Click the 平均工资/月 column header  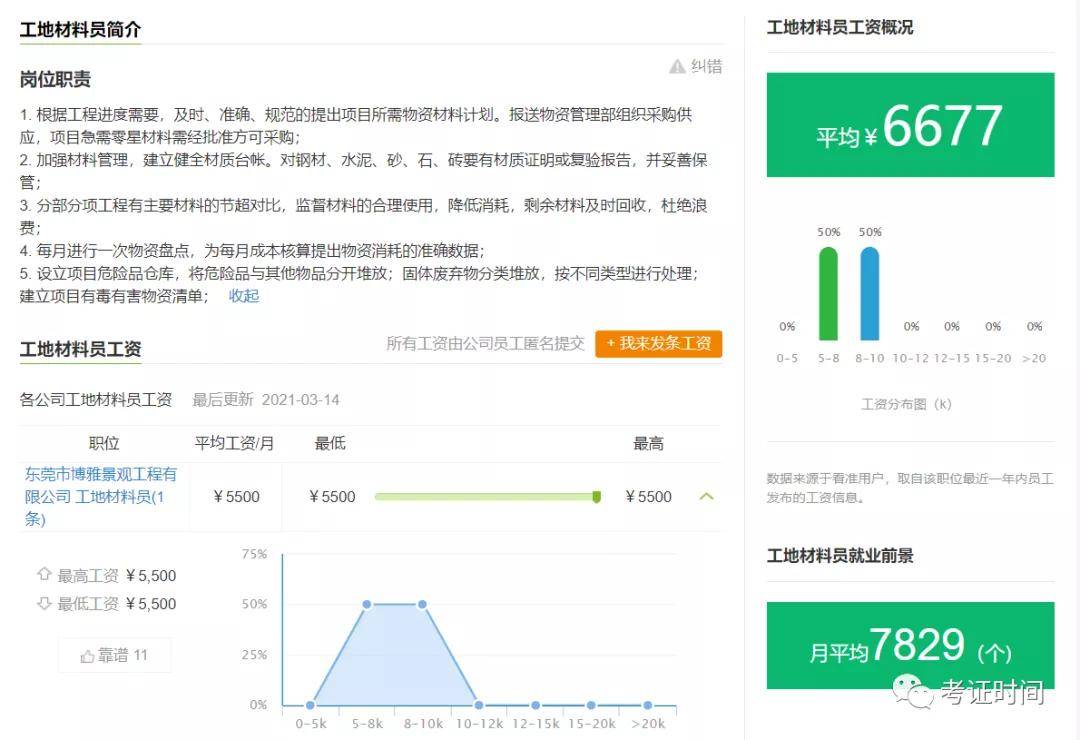[234, 443]
